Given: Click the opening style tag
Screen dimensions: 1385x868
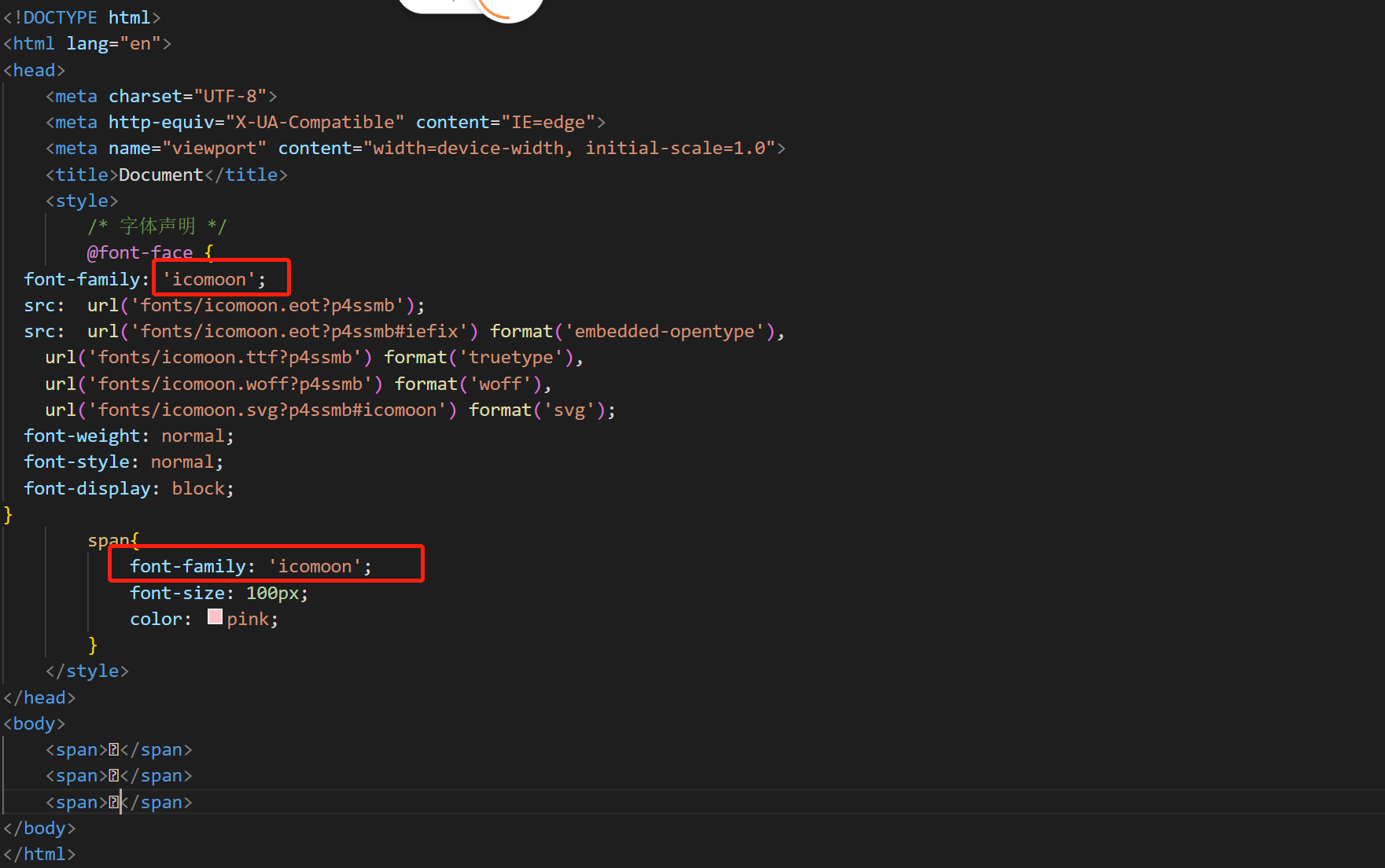Looking at the screenshot, I should pos(82,200).
